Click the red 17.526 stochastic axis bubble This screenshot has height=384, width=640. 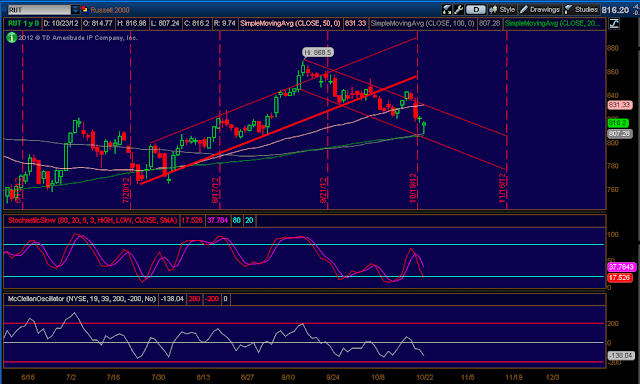pyautogui.click(x=620, y=277)
